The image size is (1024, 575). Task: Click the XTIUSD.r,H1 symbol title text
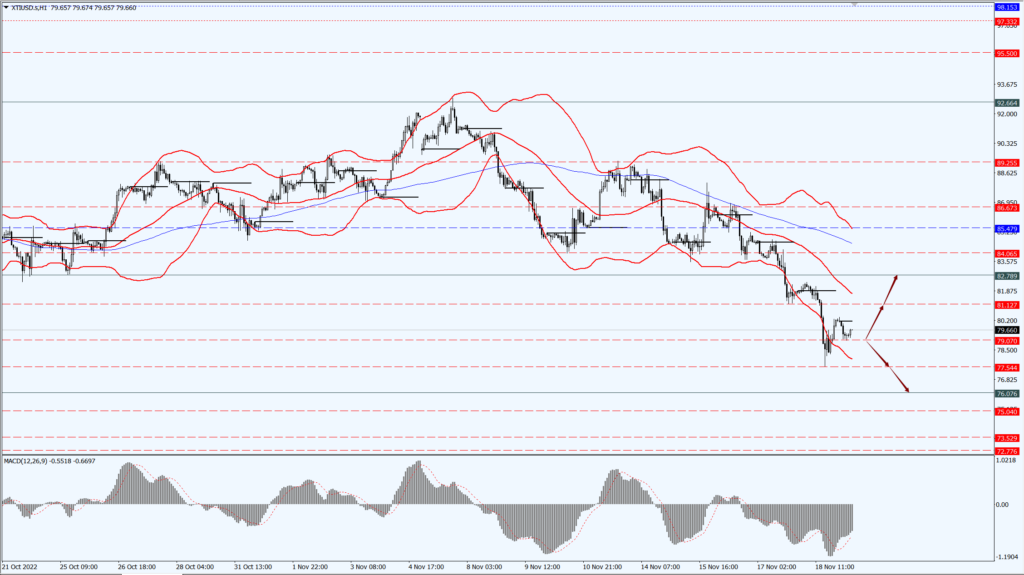pyautogui.click(x=37, y=7)
